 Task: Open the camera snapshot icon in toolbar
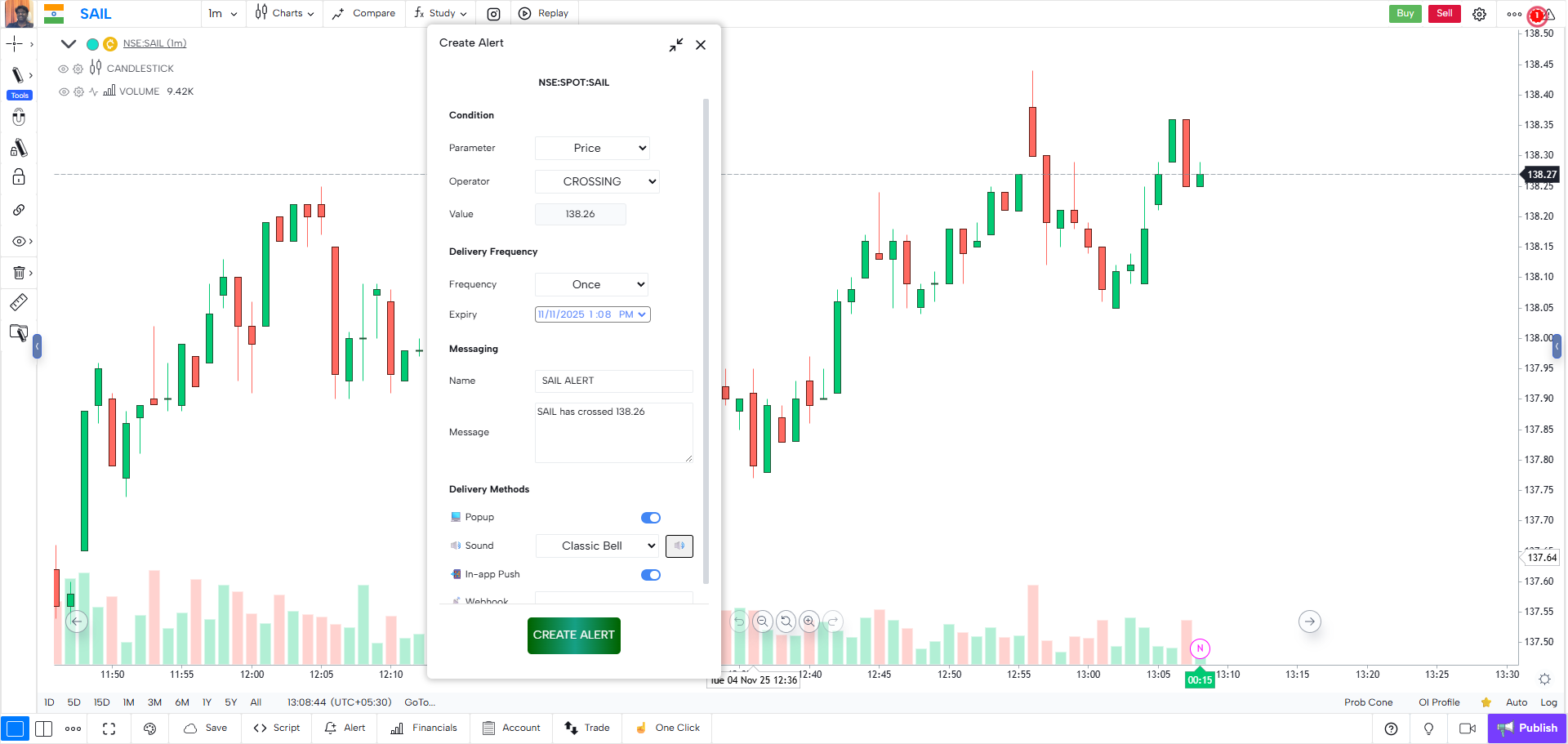(493, 14)
